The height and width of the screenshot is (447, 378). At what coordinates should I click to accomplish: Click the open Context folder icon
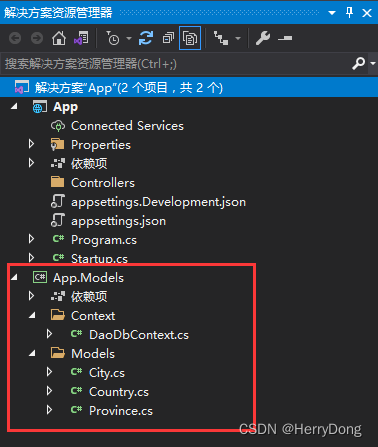tap(58, 315)
